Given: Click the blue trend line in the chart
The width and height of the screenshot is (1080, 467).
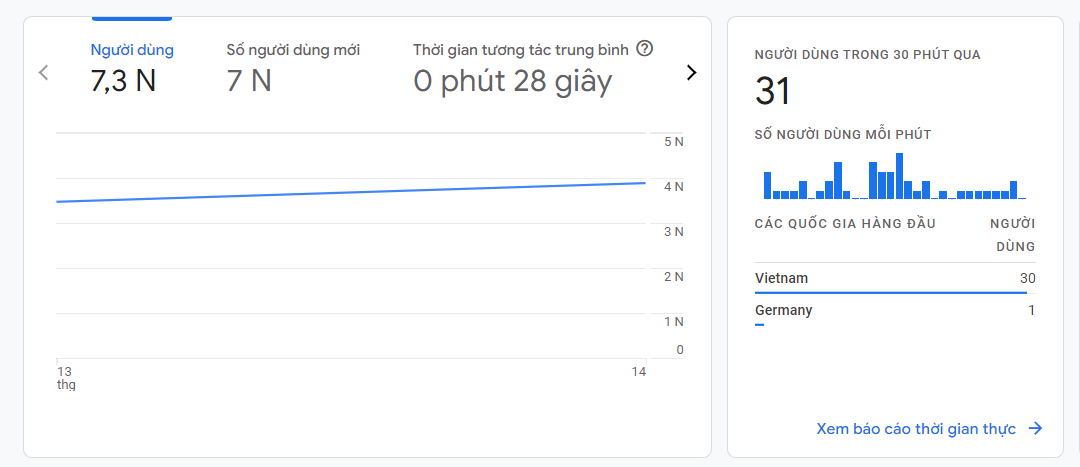Looking at the screenshot, I should 350,192.
